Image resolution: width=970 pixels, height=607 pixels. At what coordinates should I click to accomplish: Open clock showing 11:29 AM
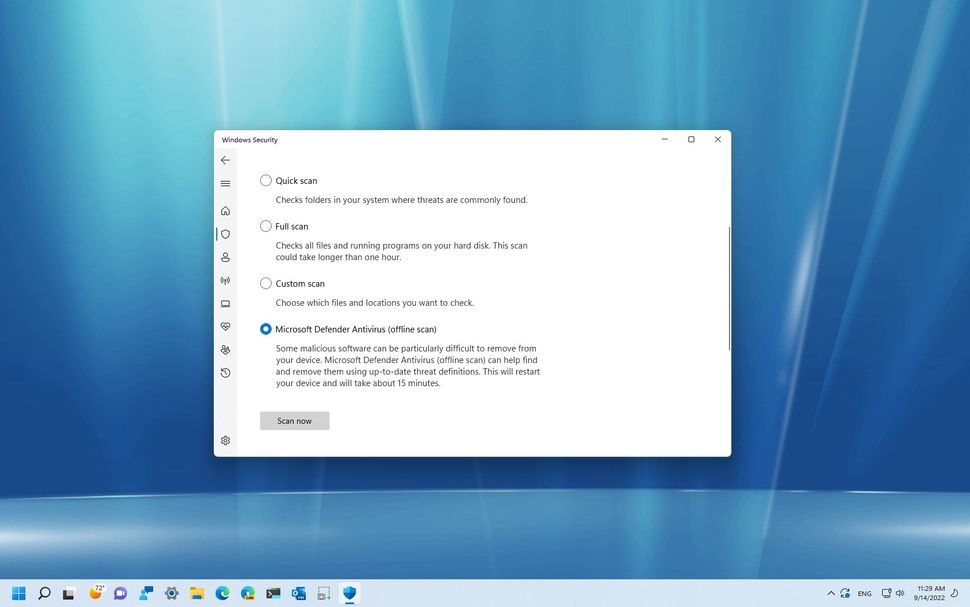(x=930, y=593)
